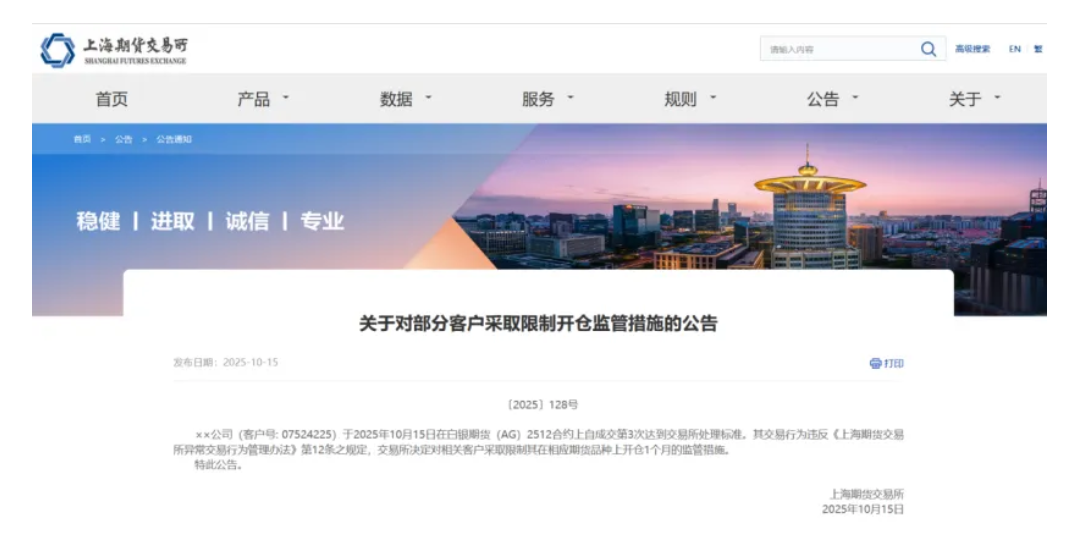
Task: Open 高级搜索 advanced search link
Action: (x=973, y=49)
